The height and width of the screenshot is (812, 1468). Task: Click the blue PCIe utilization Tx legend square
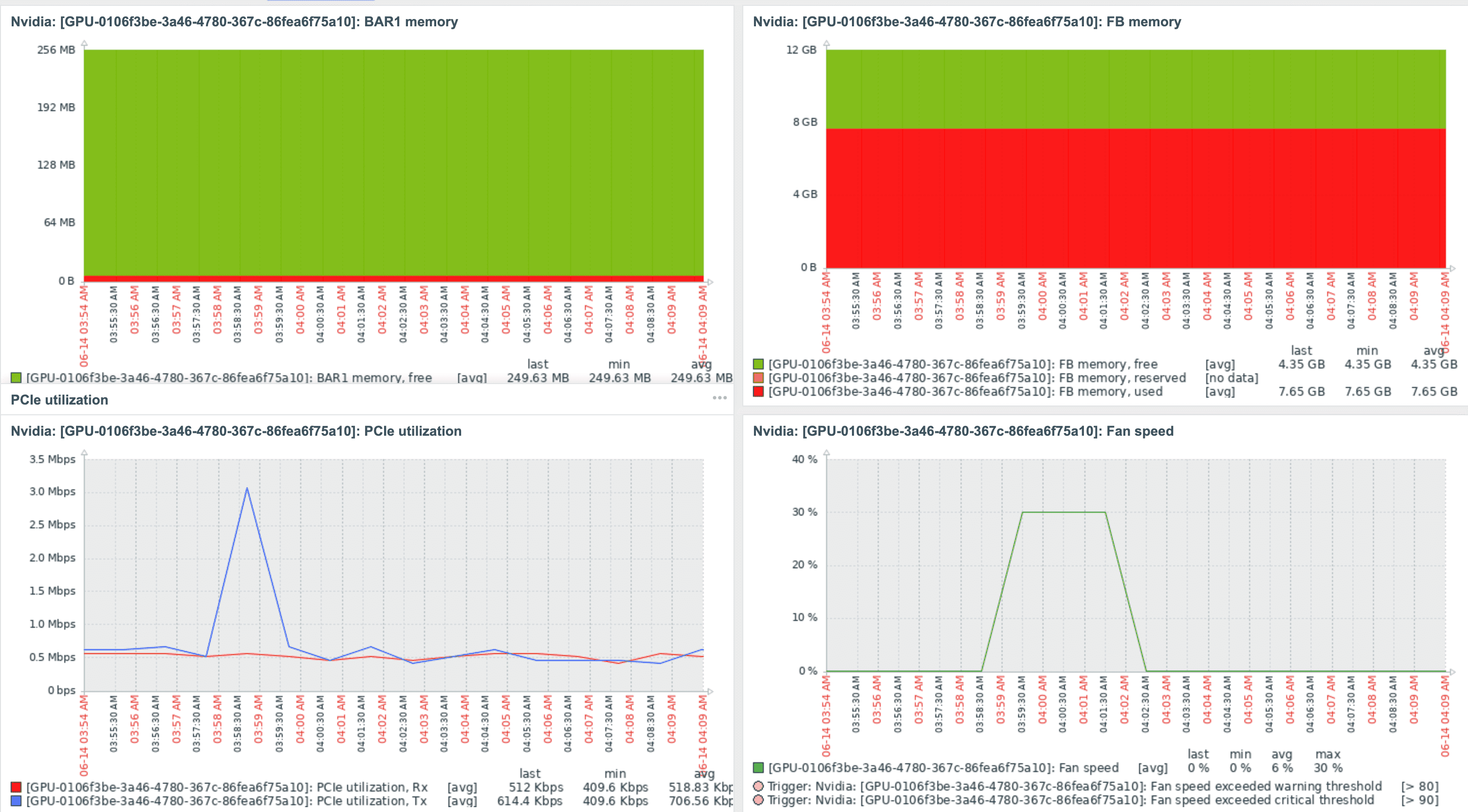click(16, 801)
